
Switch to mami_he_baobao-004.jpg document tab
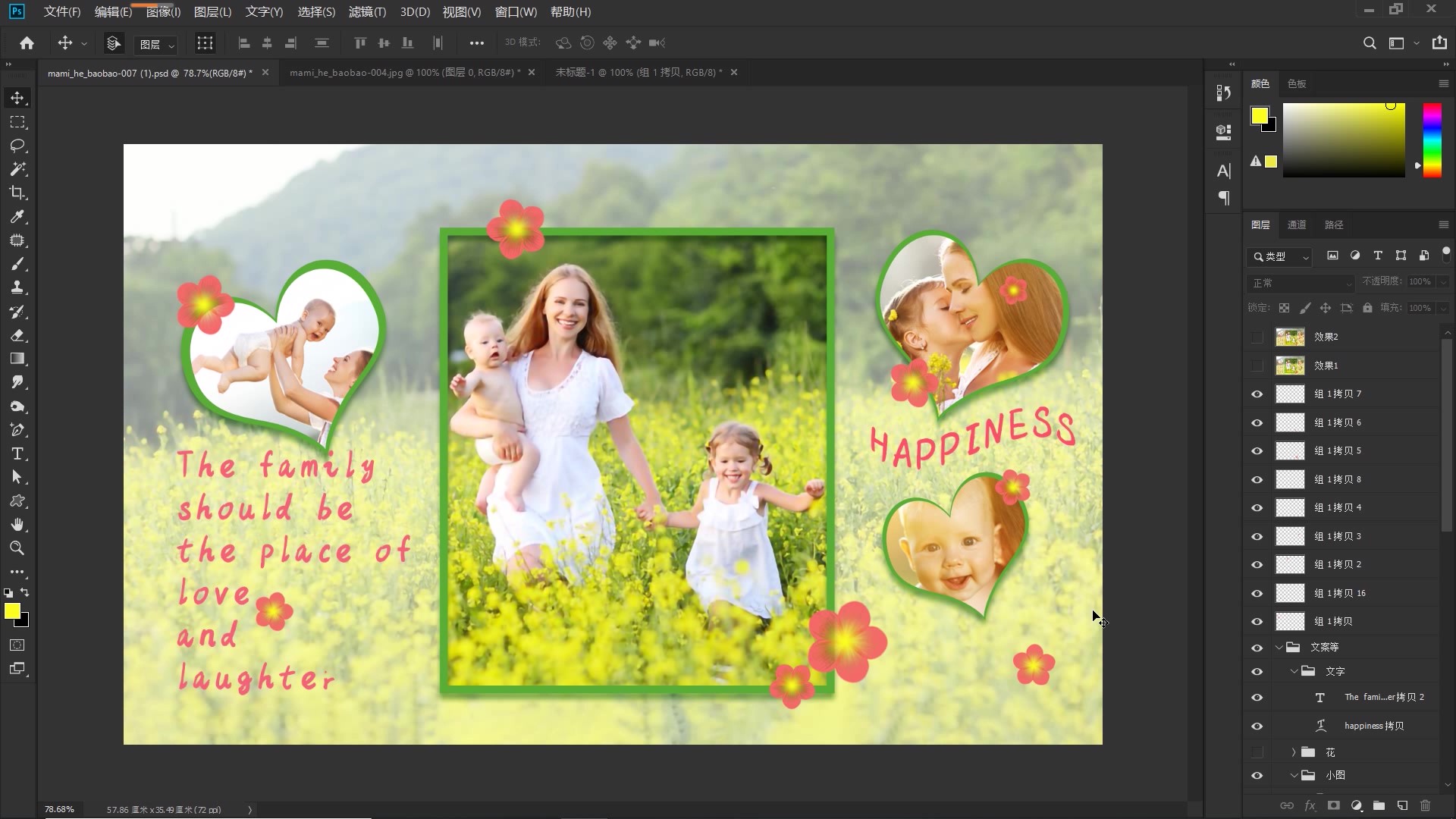(404, 73)
